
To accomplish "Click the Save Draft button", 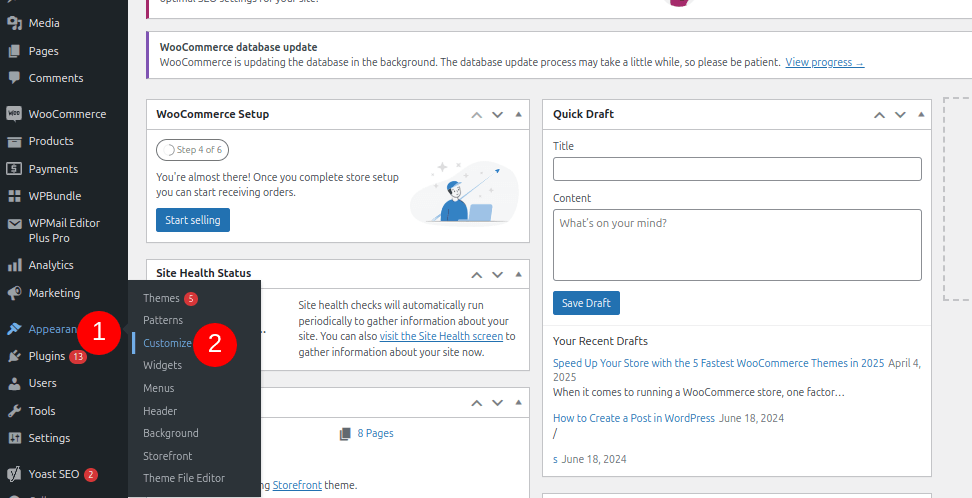I will click(x=586, y=303).
